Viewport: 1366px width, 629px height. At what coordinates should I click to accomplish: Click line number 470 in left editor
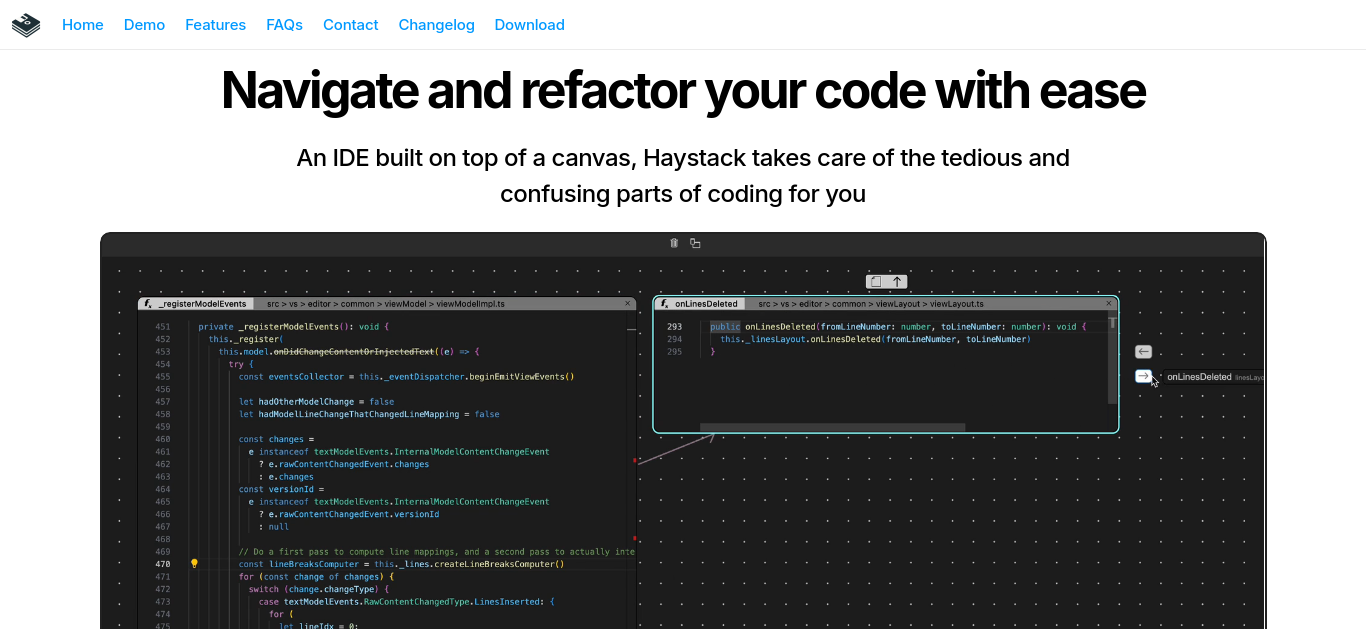162,564
